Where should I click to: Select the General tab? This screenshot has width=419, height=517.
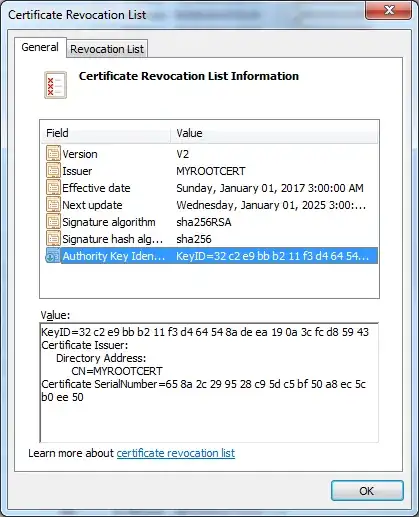tap(40, 47)
